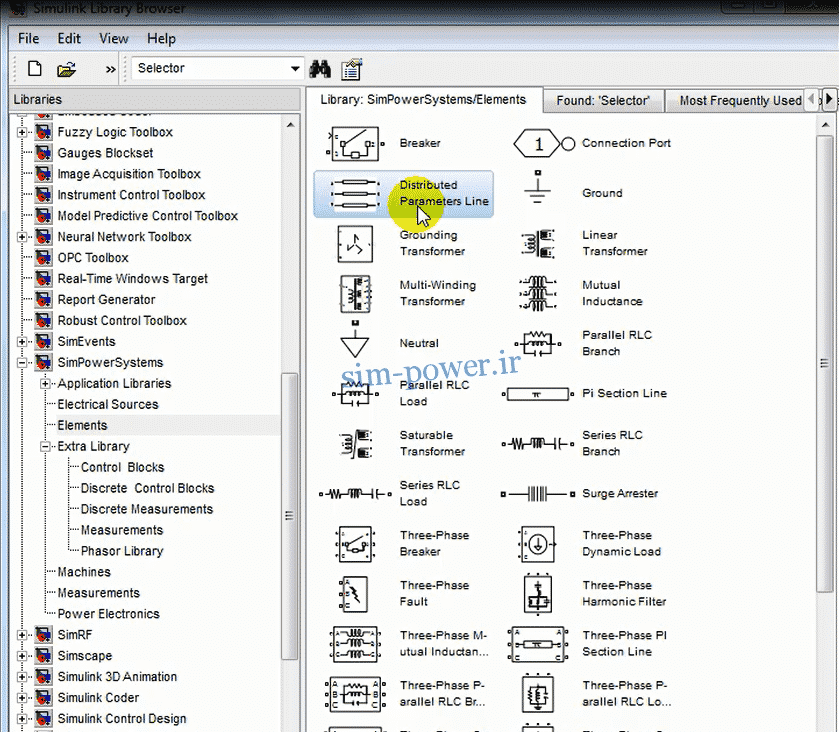The width and height of the screenshot is (839, 732).
Task: Select the Mutual Inductance block icon
Action: 538,293
